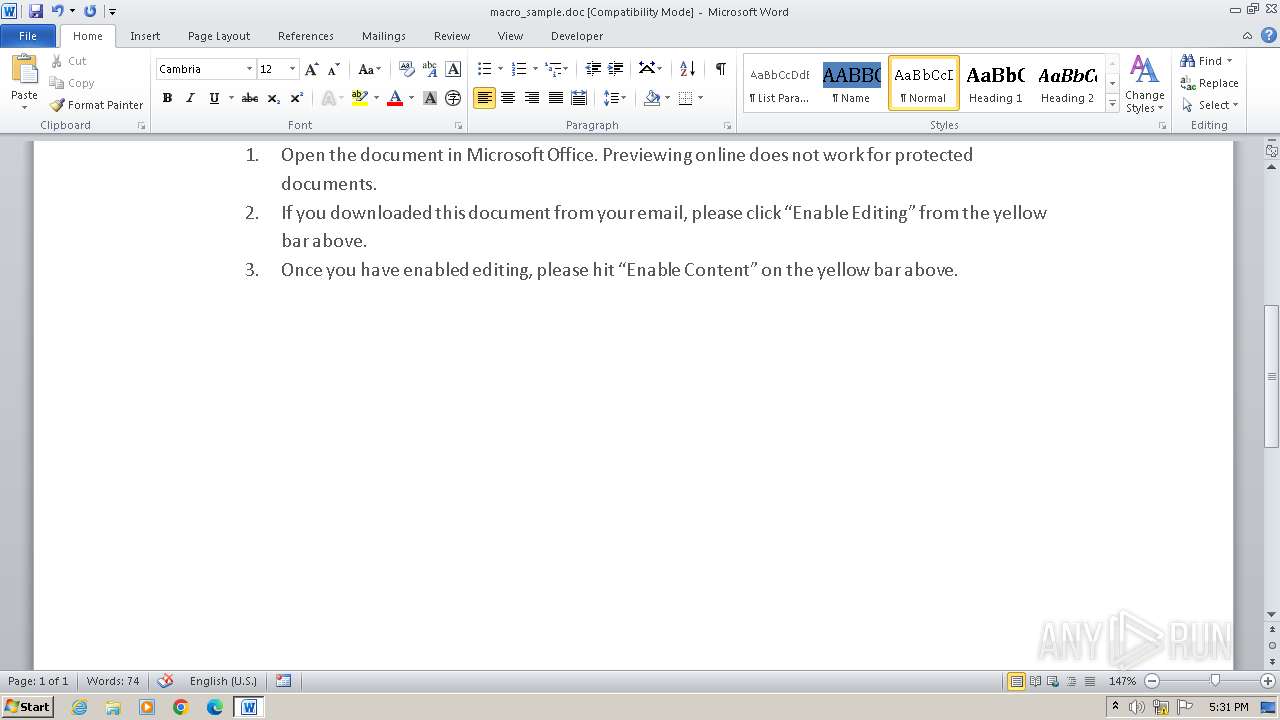Switch to the References tab
The image size is (1280, 720).
[x=306, y=36]
